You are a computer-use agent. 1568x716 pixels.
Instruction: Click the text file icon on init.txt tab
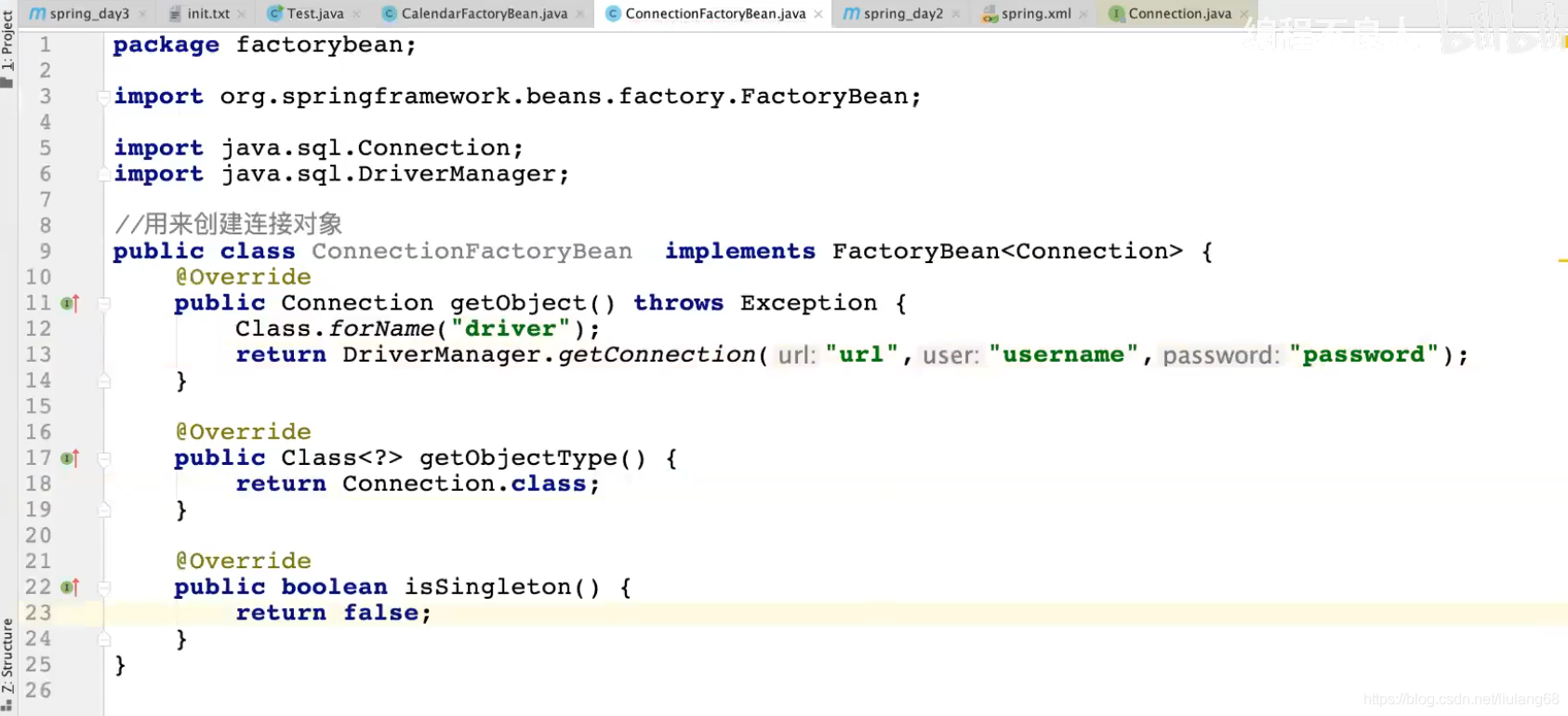175,14
